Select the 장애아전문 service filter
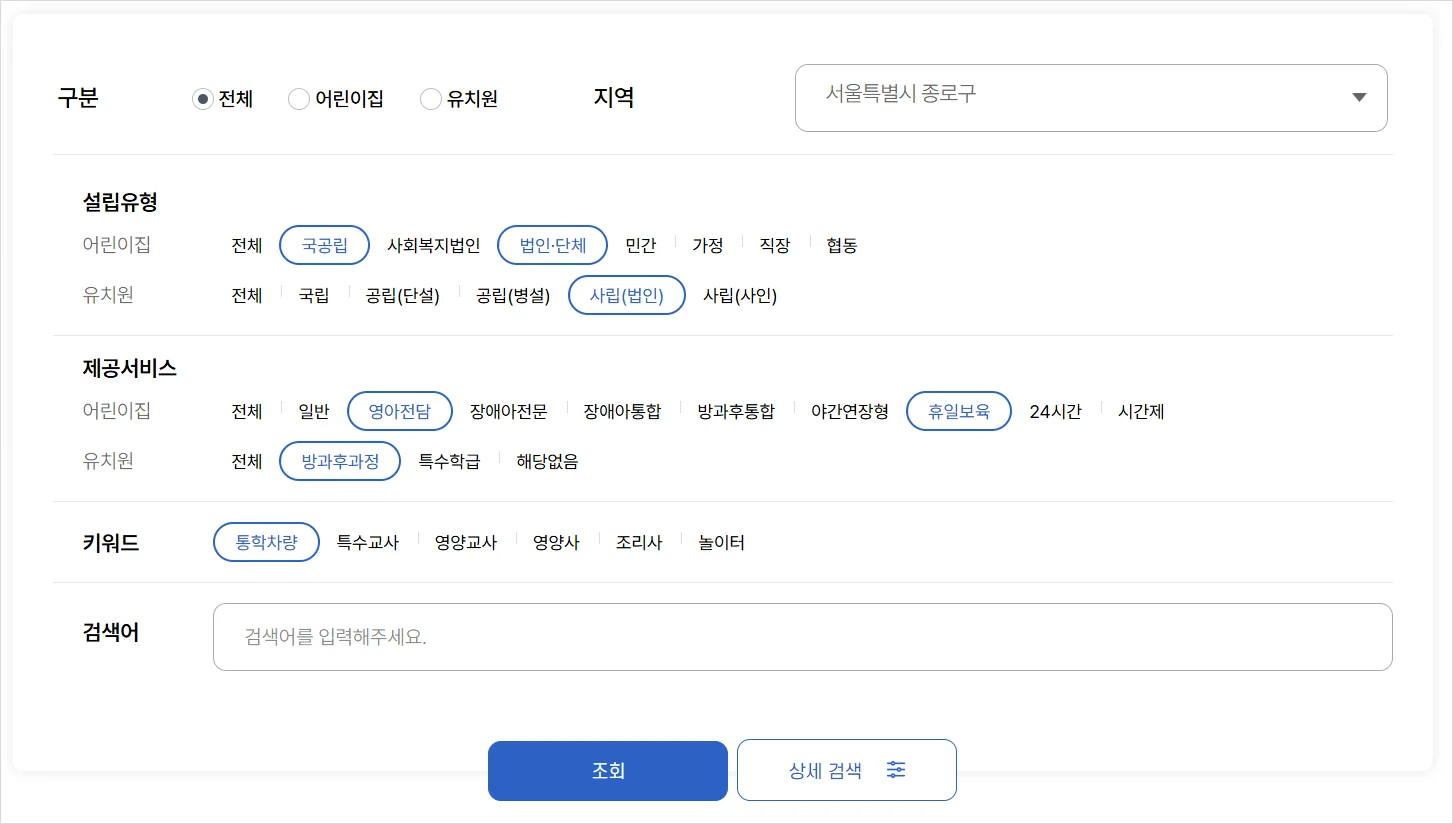1453x824 pixels. tap(508, 411)
